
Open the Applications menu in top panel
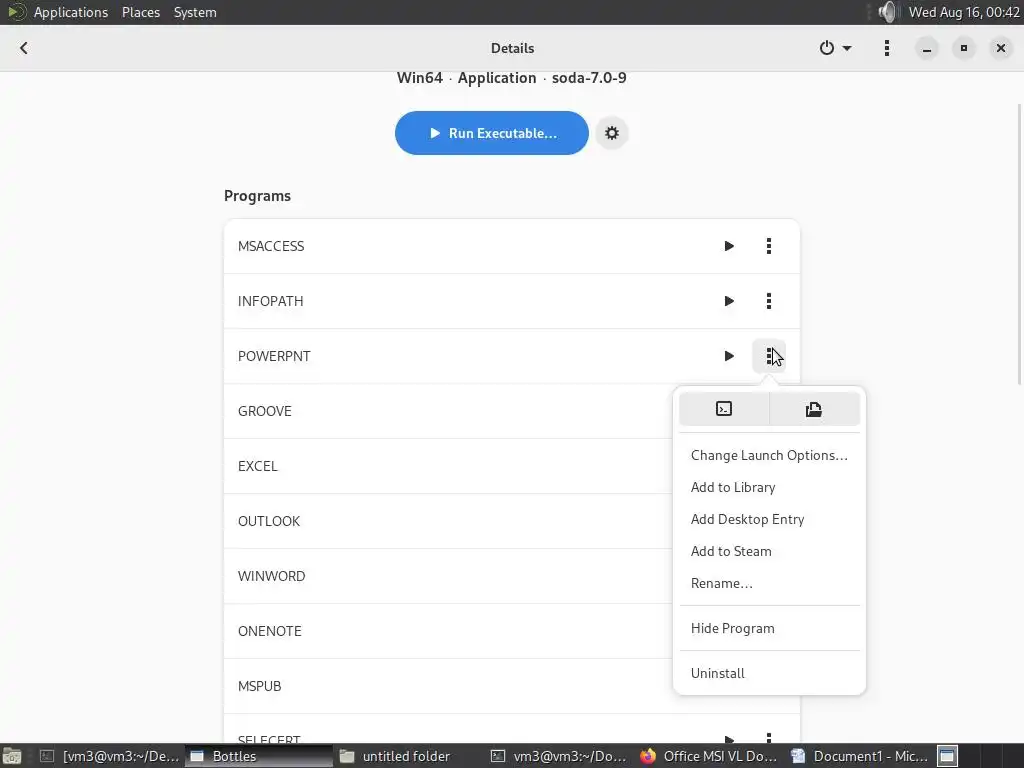click(x=71, y=12)
